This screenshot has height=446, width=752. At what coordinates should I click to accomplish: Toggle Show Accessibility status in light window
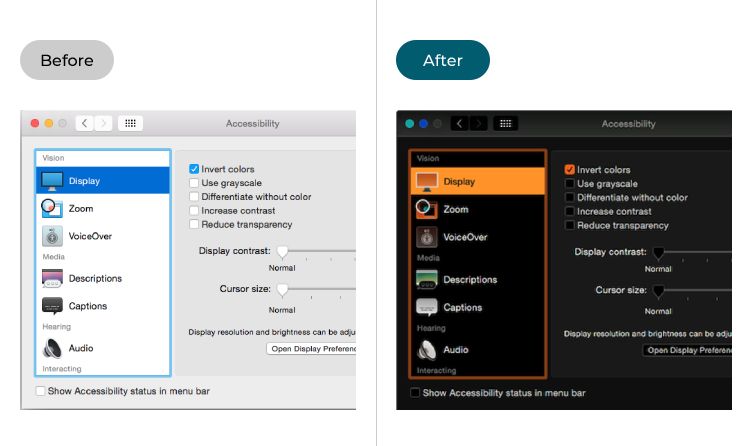tap(40, 391)
